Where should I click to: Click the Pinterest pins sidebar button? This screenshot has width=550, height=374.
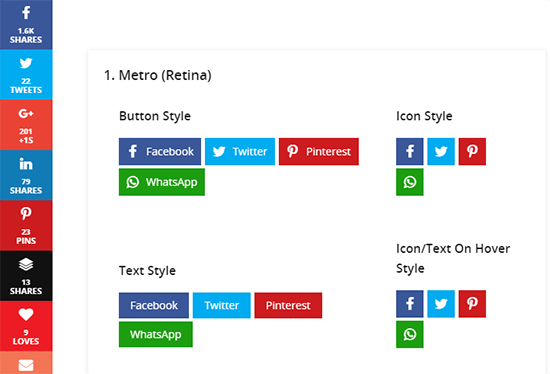point(26,225)
